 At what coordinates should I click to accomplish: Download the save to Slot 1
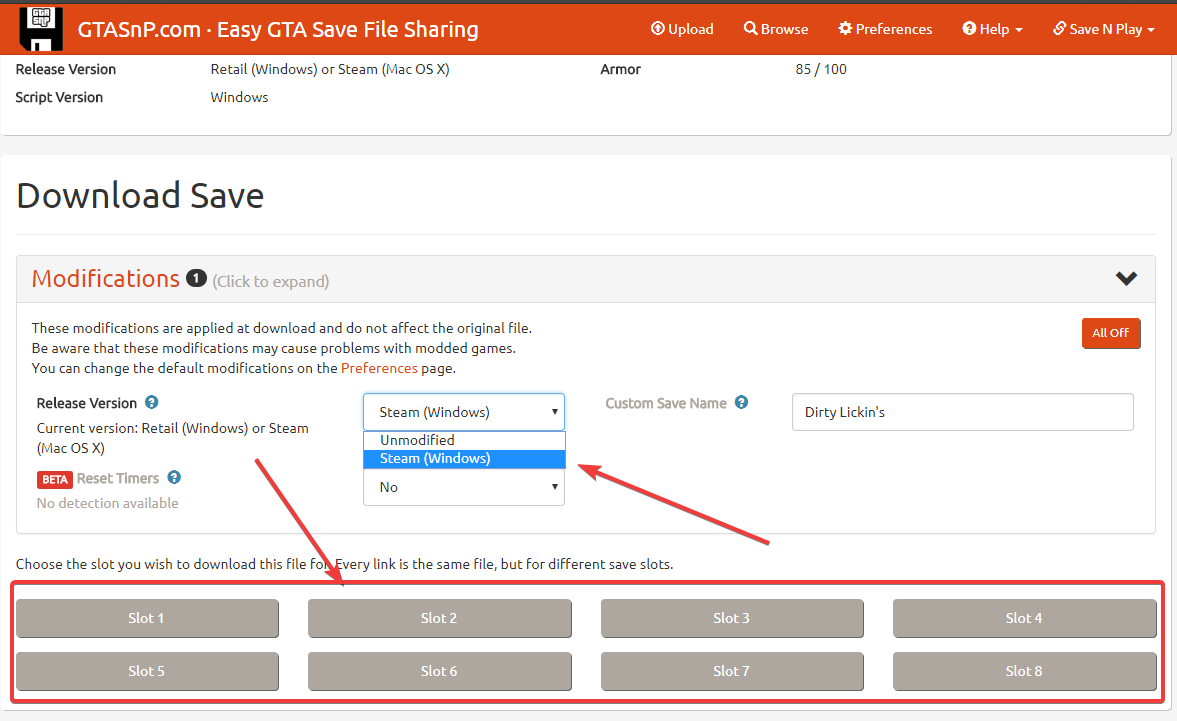click(147, 618)
